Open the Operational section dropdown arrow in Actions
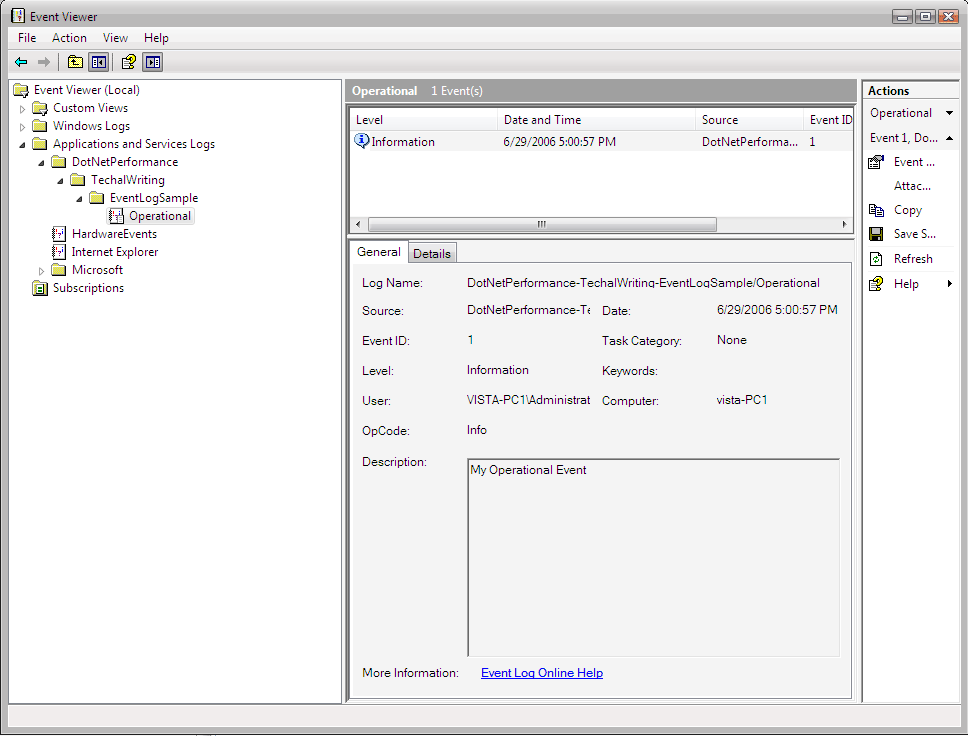This screenshot has width=968, height=736. (949, 113)
